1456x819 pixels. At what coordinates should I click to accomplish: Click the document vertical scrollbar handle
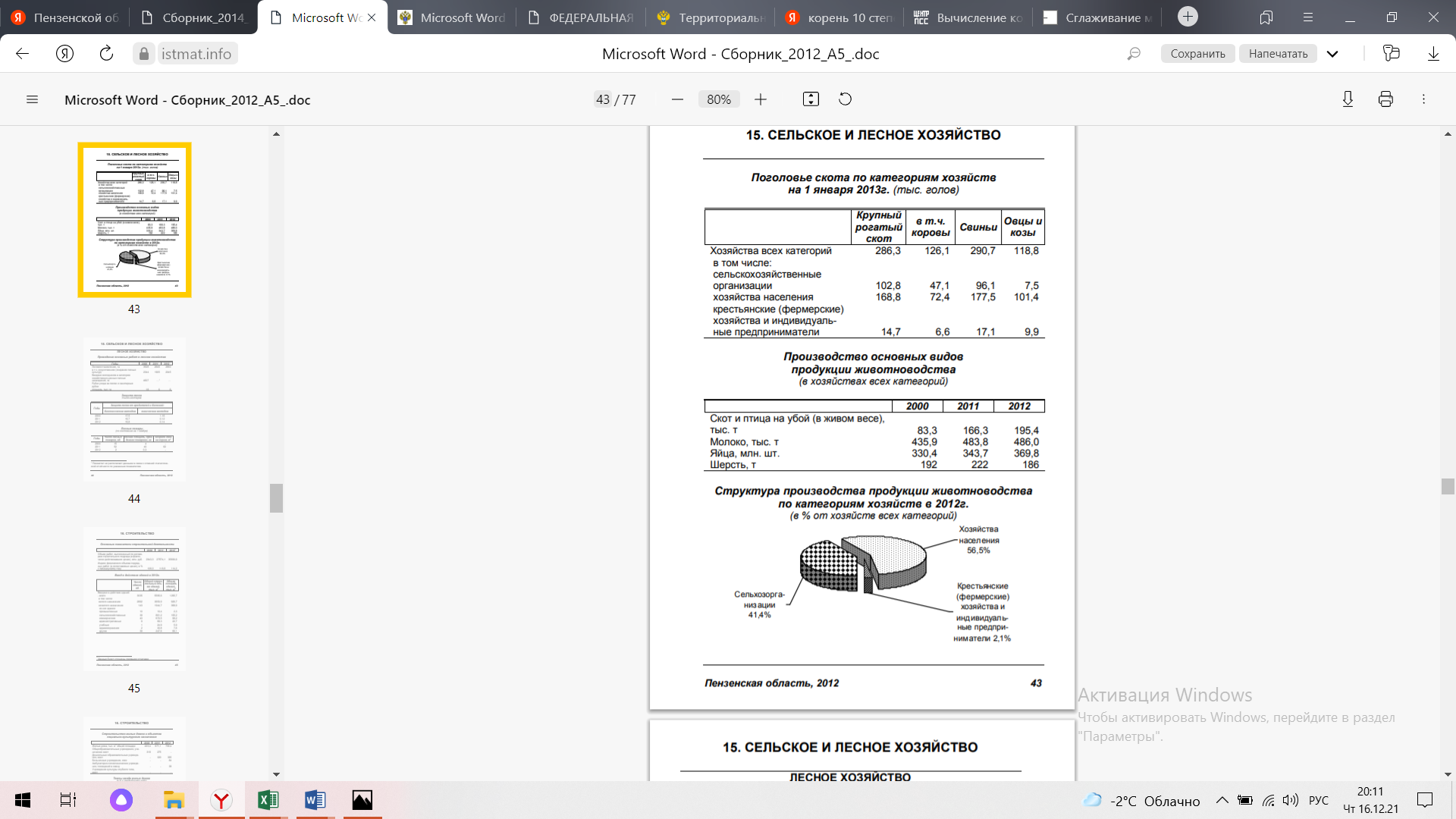[x=1448, y=486]
